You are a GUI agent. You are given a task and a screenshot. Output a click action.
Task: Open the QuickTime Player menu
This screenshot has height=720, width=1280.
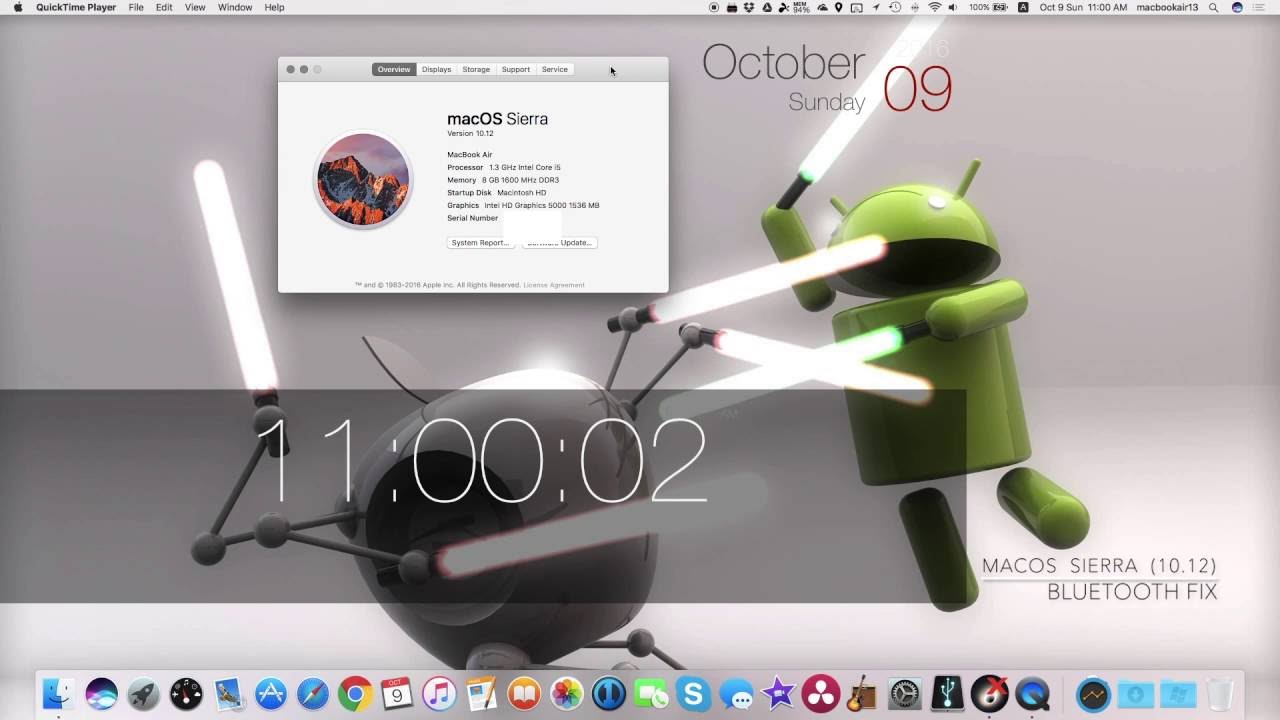[x=76, y=7]
